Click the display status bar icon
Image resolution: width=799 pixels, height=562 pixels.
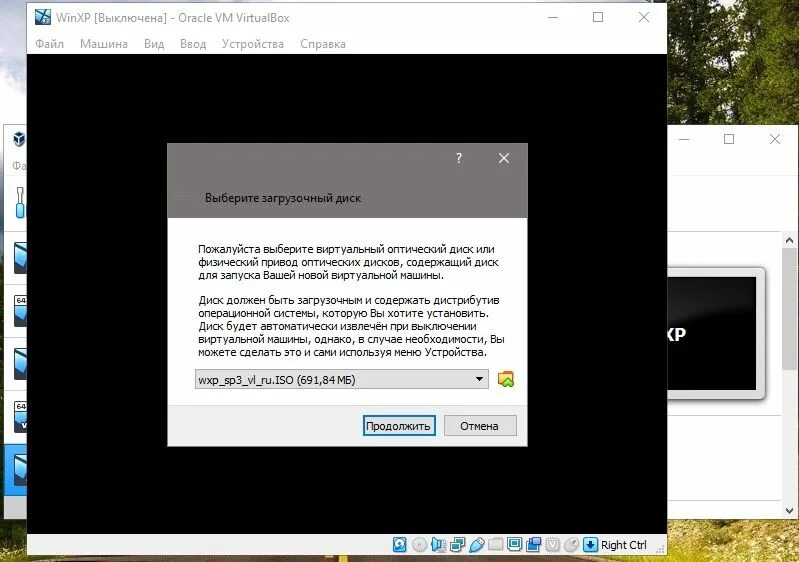click(515, 545)
